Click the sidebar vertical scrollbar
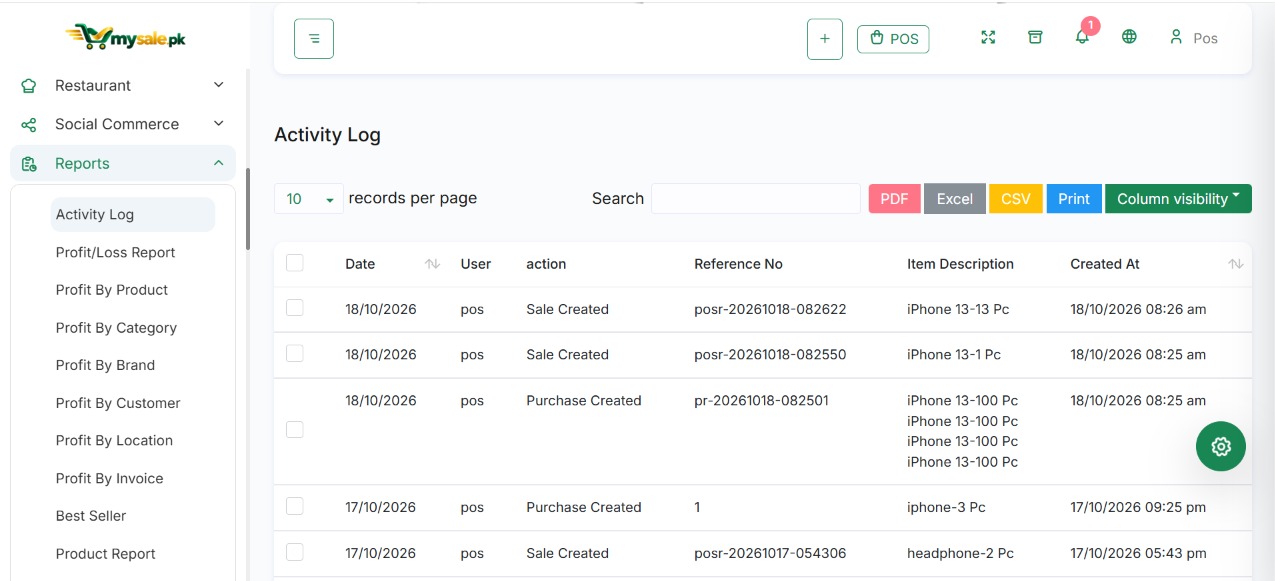The width and height of the screenshot is (1275, 581). pyautogui.click(x=248, y=210)
